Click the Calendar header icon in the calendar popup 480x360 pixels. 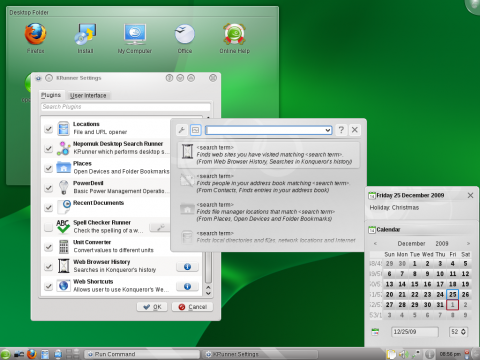(372, 230)
